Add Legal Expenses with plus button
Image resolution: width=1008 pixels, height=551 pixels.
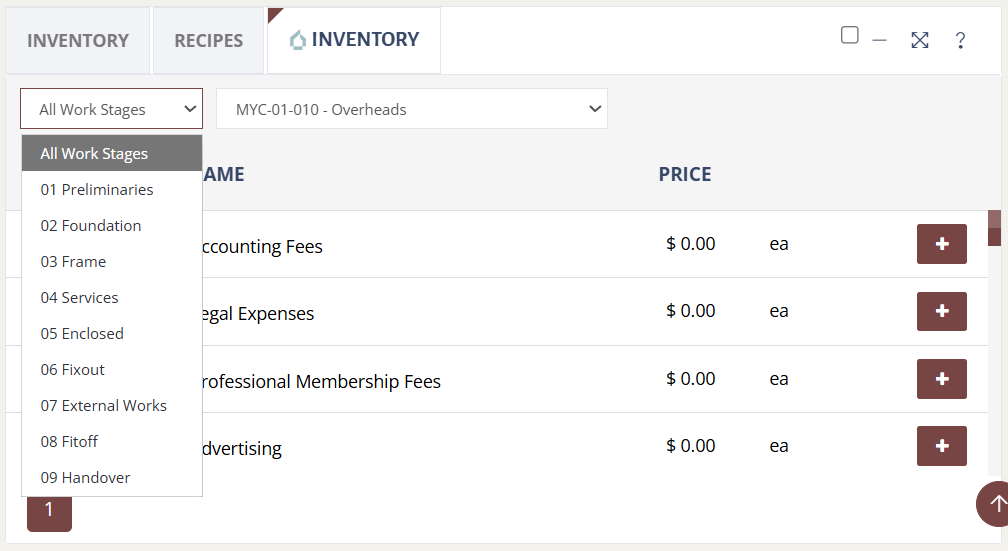coord(941,312)
